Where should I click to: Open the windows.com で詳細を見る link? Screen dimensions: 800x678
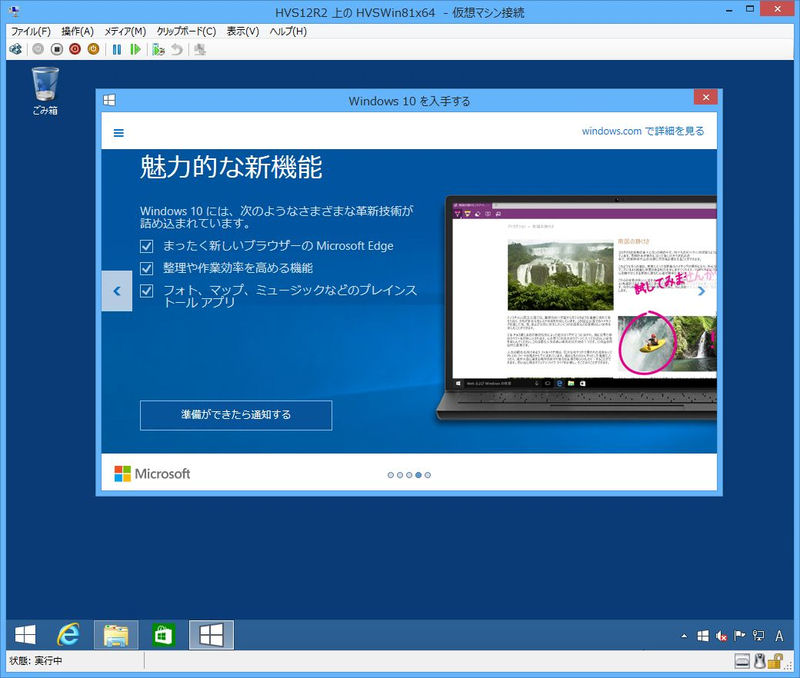click(x=643, y=131)
